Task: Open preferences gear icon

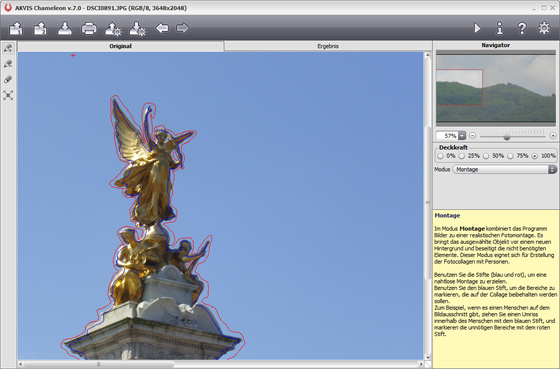Action: [544, 28]
